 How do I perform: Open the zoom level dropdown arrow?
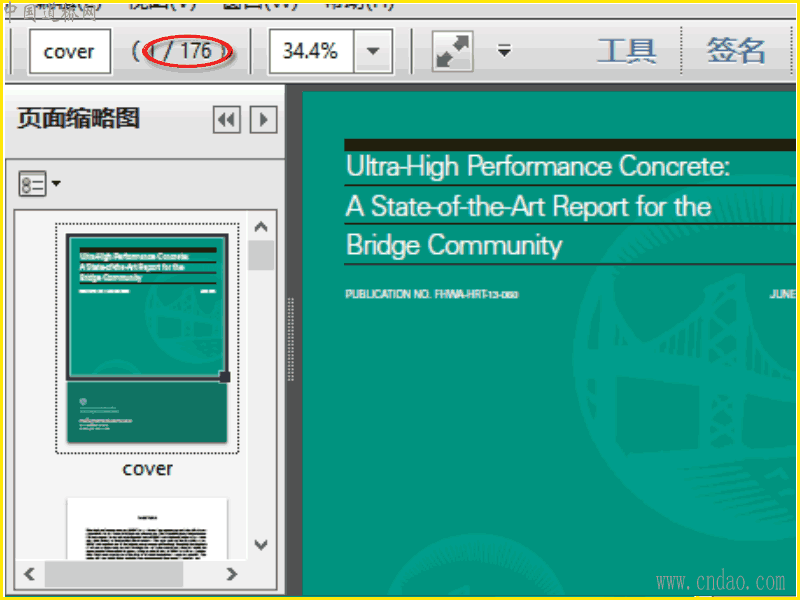(373, 52)
